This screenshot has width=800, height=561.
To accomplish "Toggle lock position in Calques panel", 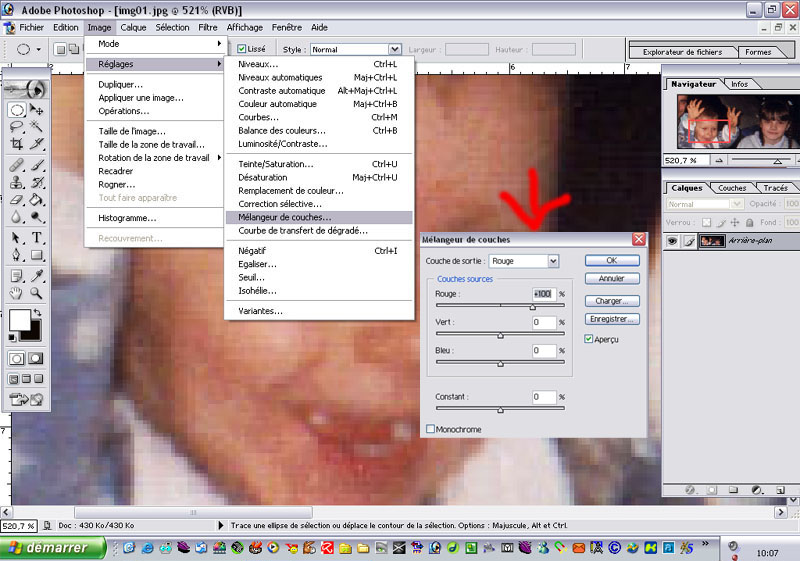I will pos(735,222).
